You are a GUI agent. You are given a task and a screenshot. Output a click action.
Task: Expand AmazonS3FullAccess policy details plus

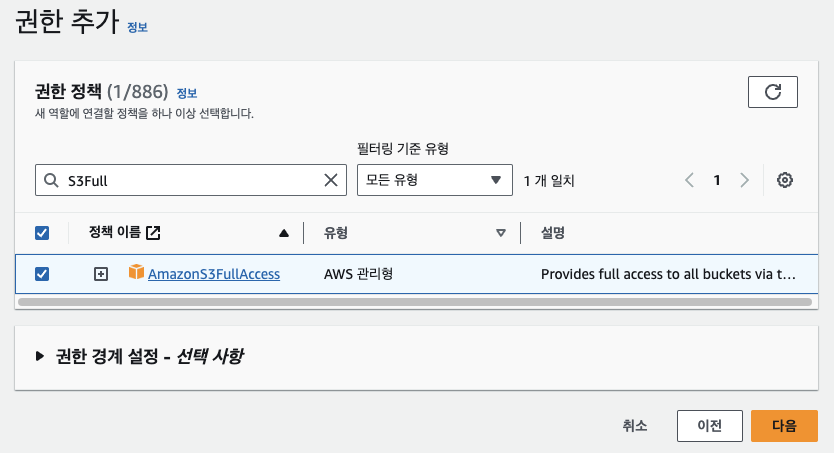click(101, 274)
